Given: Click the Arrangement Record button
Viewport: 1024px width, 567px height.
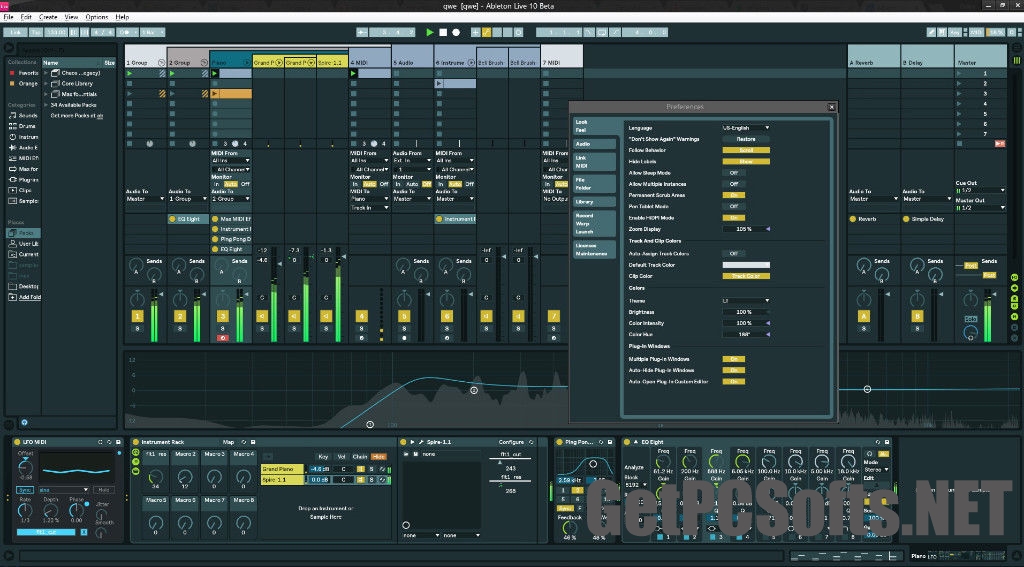Looking at the screenshot, I should coord(456,32).
